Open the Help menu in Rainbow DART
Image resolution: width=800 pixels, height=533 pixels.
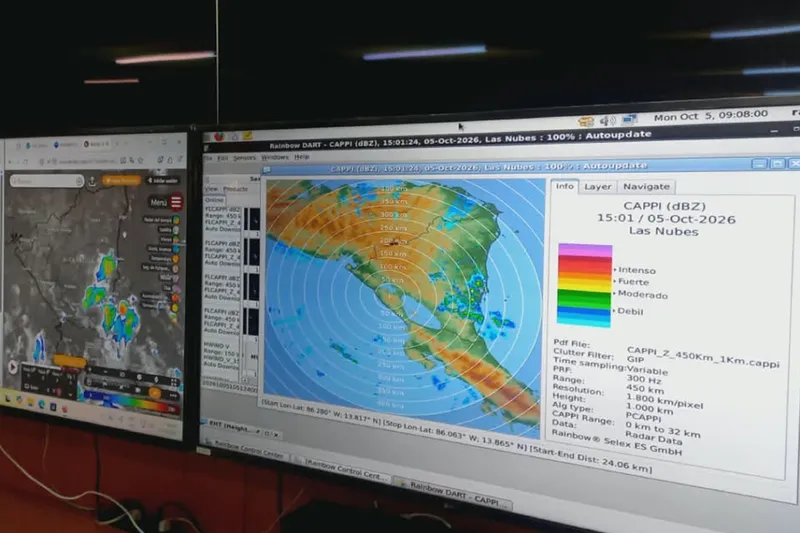[x=302, y=157]
